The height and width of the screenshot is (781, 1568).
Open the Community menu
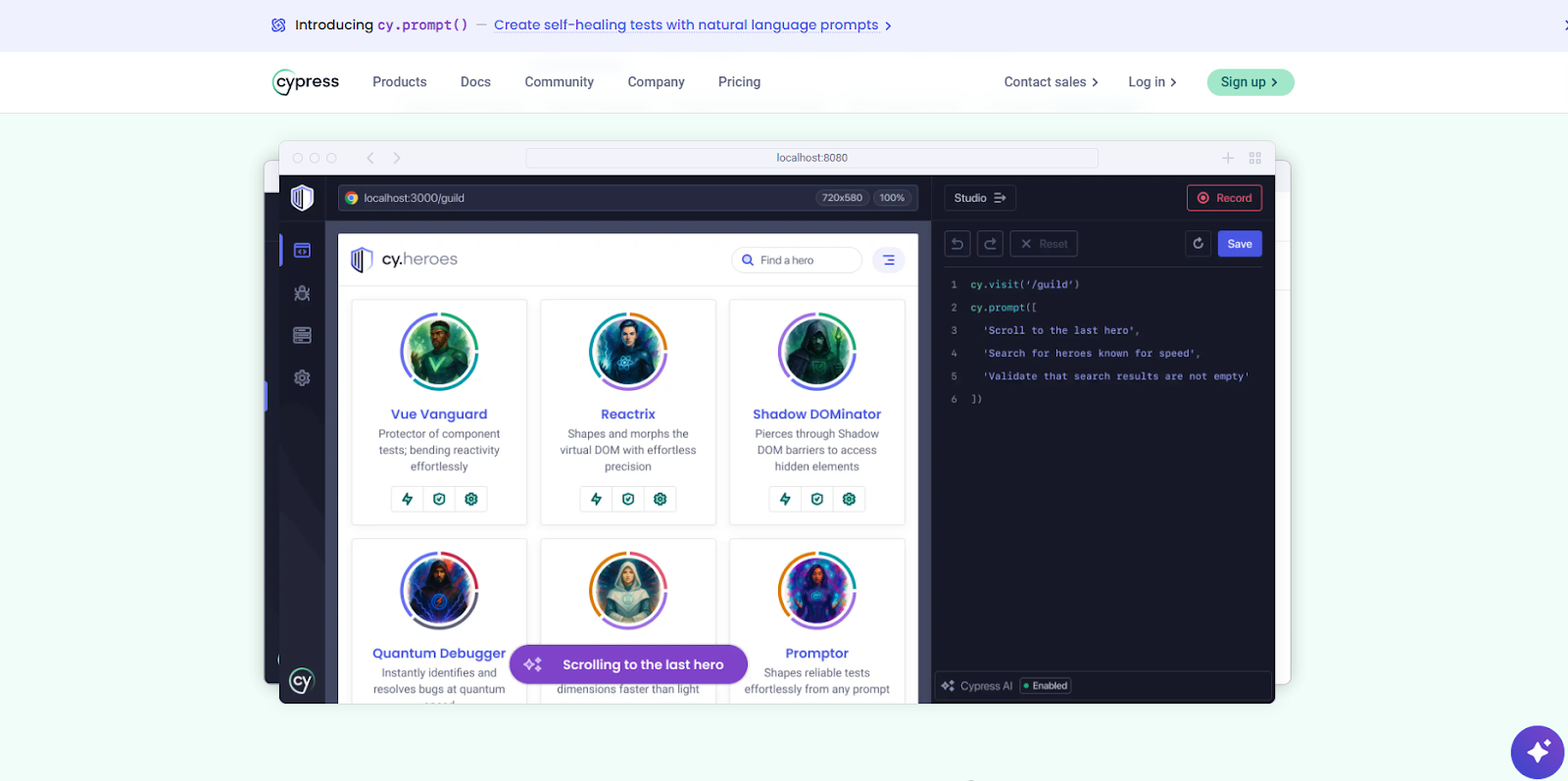tap(559, 82)
